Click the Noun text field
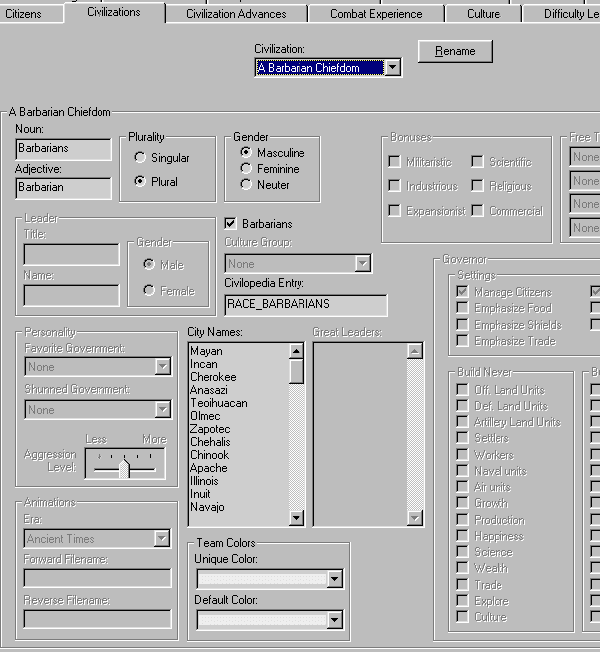The height and width of the screenshot is (652, 600). 63,149
